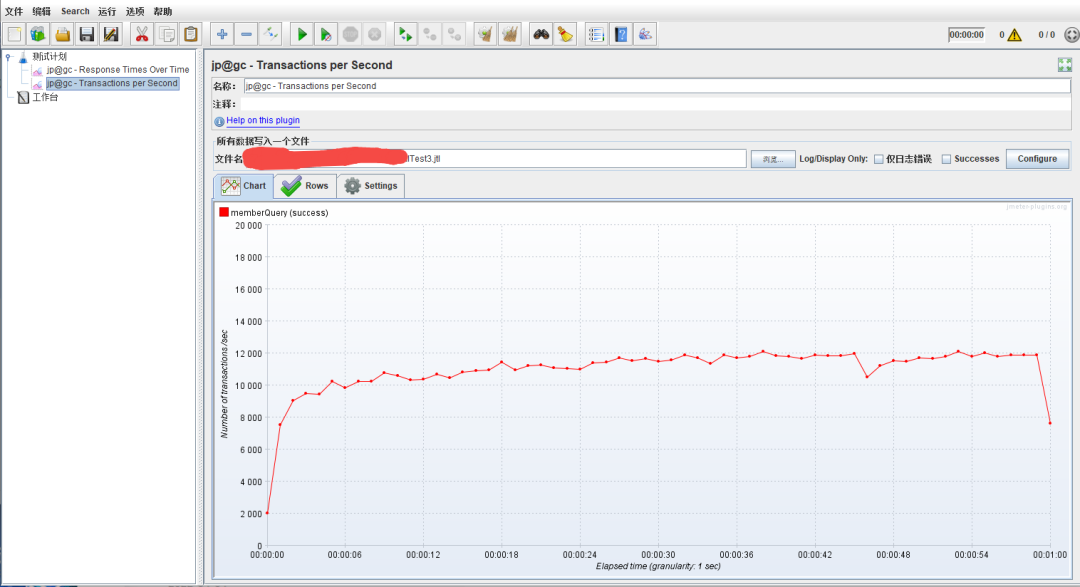Click the round status indicator icon beside 0 / 0
1080x587 pixels.
point(1072,35)
